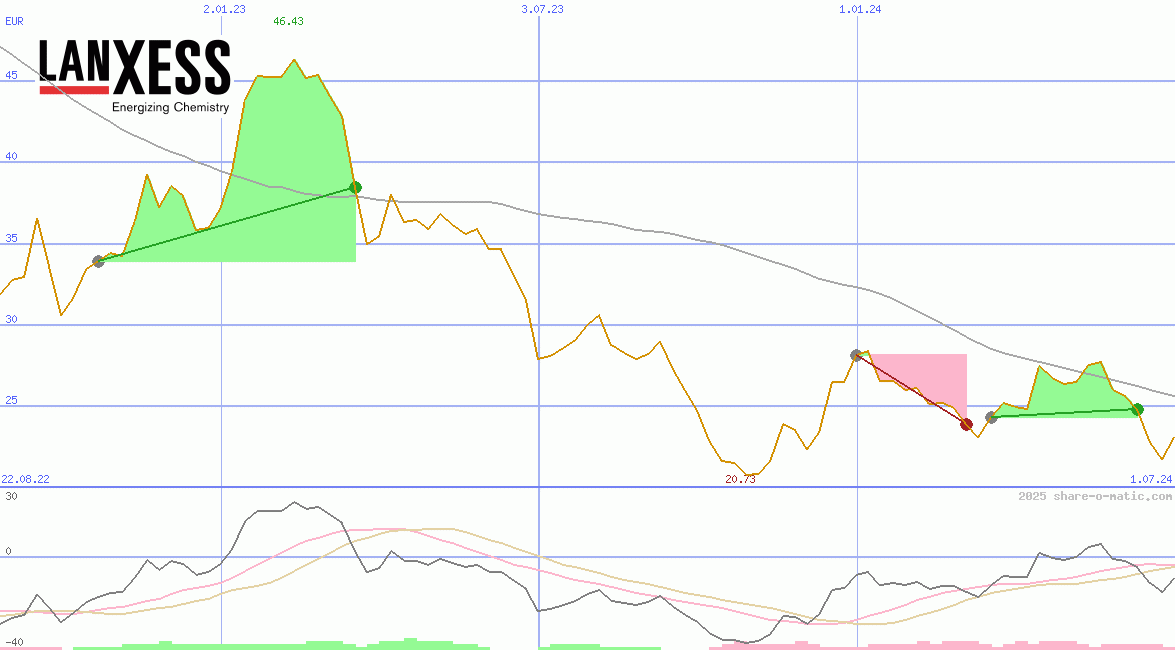The image size is (1175, 650).
Task: Click the gray entry marker at the 1.01.24 line
Action: (x=857, y=355)
